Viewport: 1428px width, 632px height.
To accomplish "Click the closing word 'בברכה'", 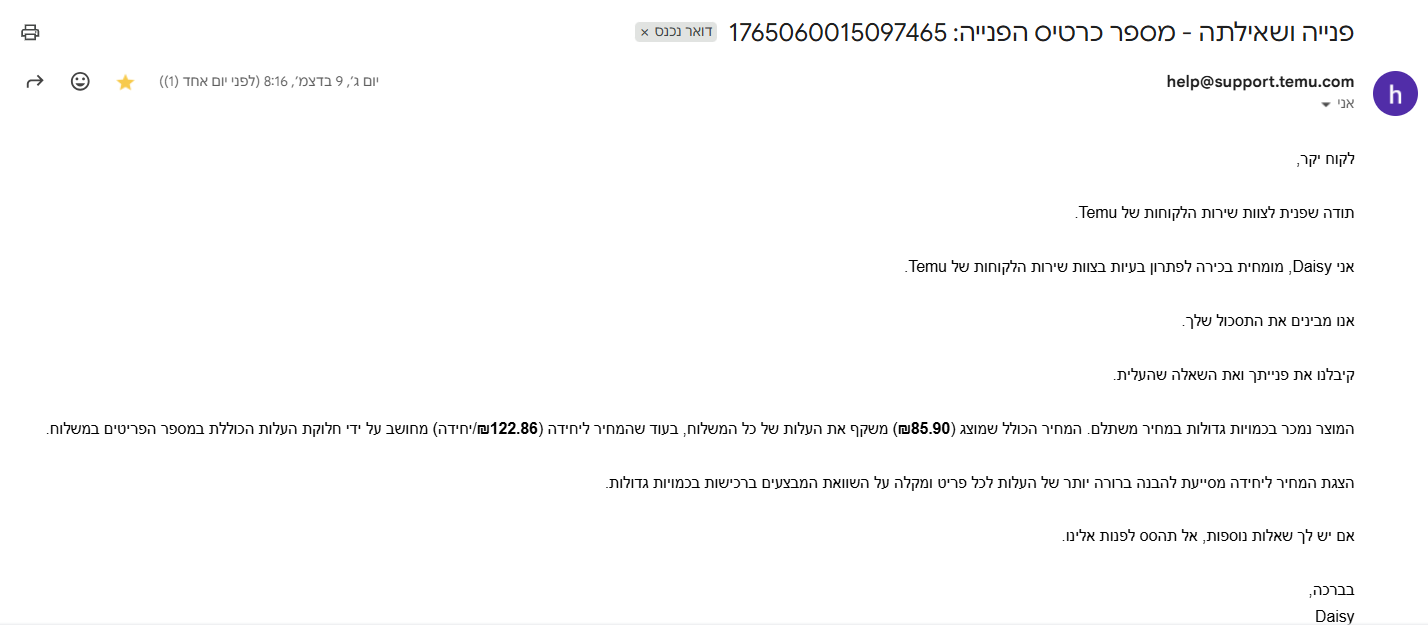I will tap(1332, 590).
